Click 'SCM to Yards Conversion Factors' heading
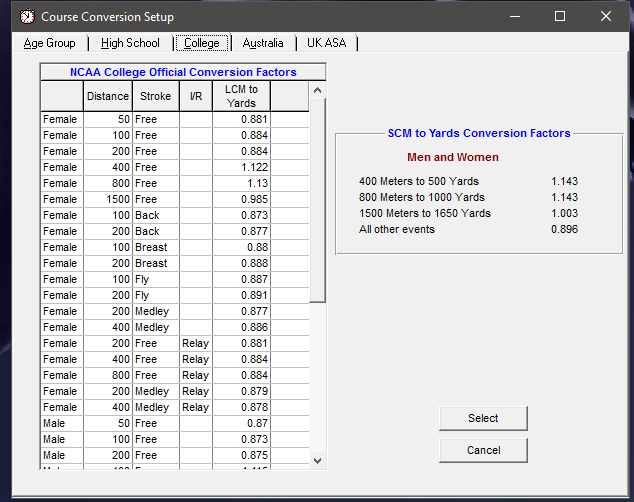This screenshot has height=502, width=634. (479, 133)
